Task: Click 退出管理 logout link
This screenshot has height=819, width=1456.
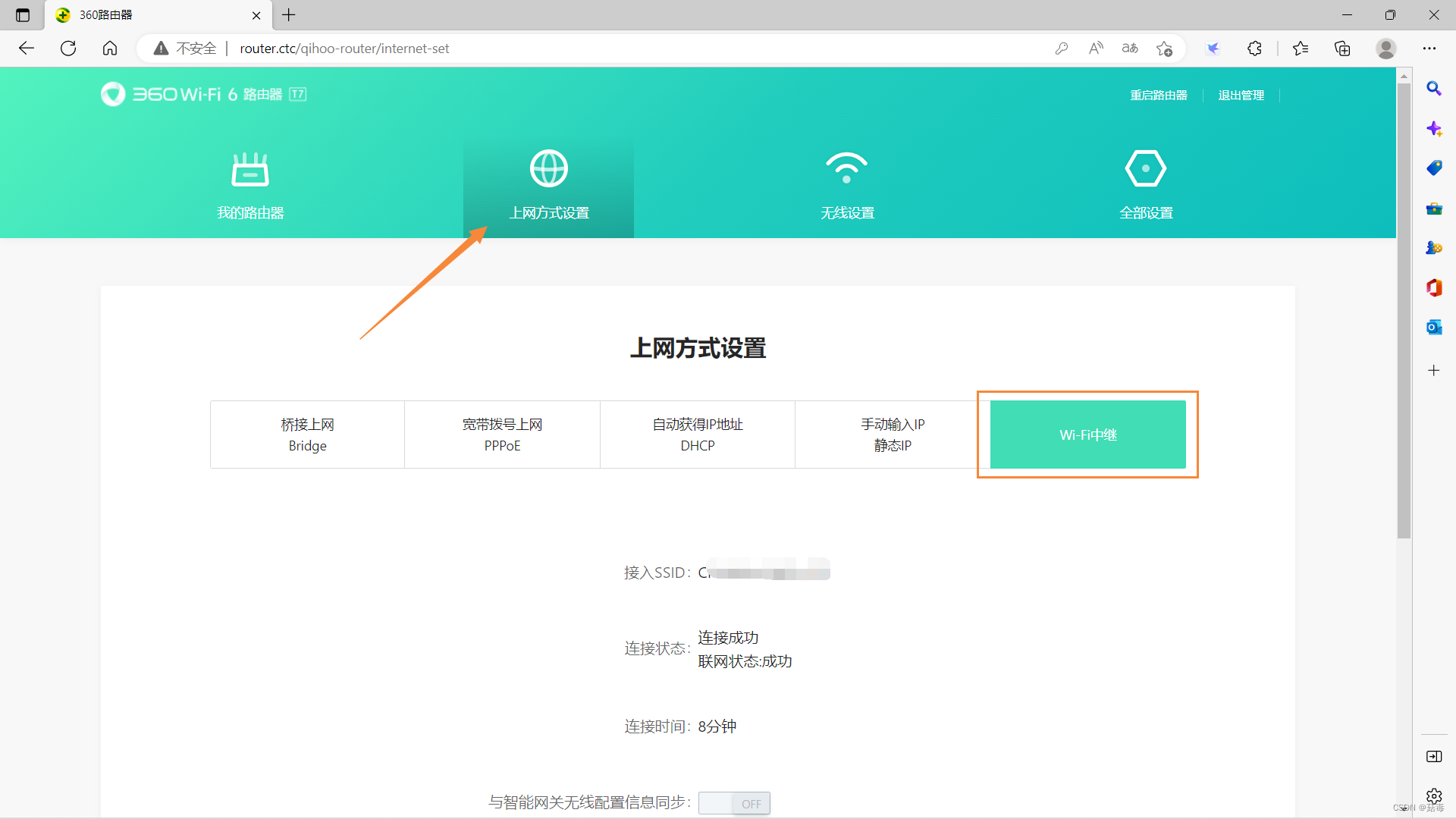Action: point(1241,96)
